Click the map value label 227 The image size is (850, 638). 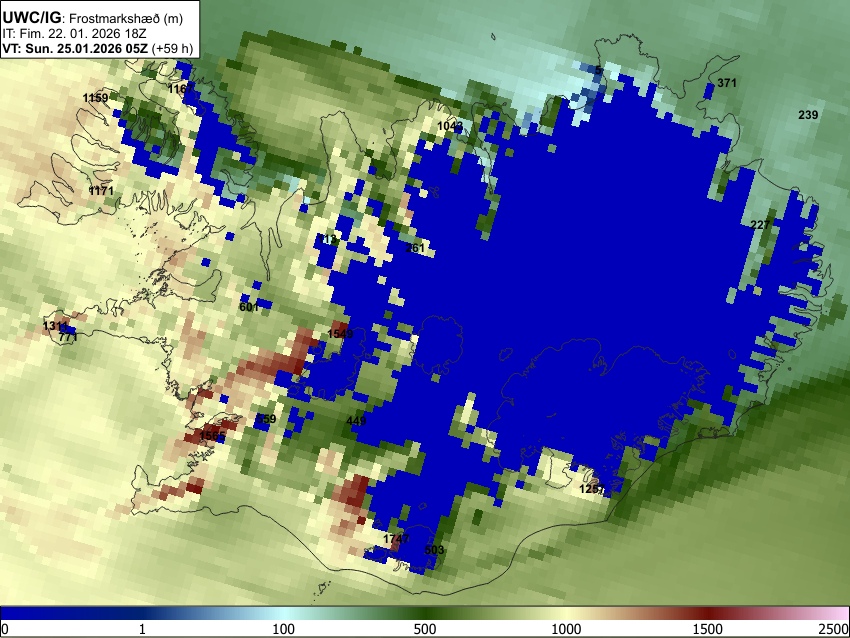[760, 225]
